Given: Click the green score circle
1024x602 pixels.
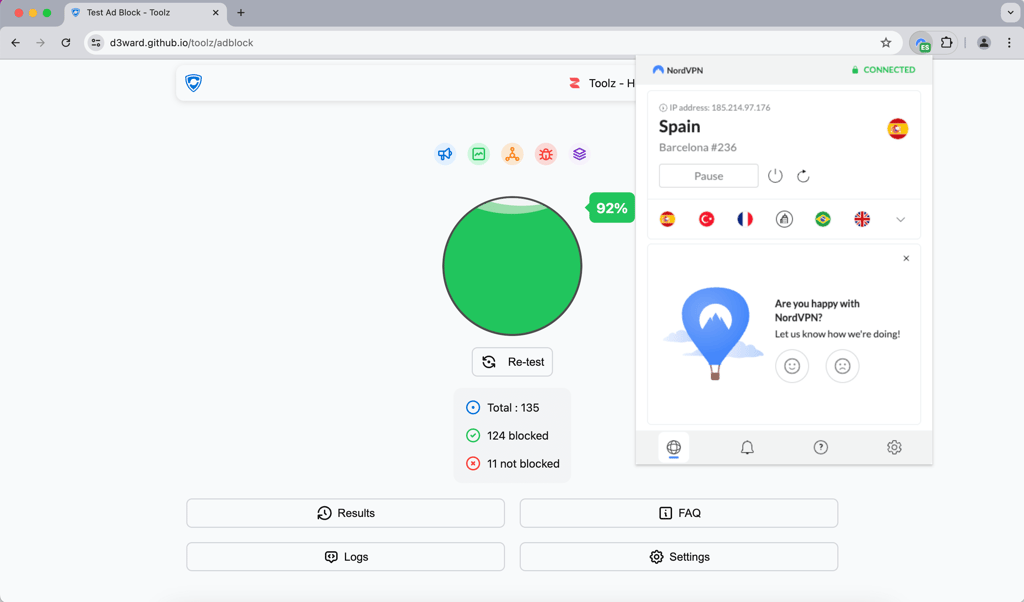Looking at the screenshot, I should pyautogui.click(x=512, y=266).
